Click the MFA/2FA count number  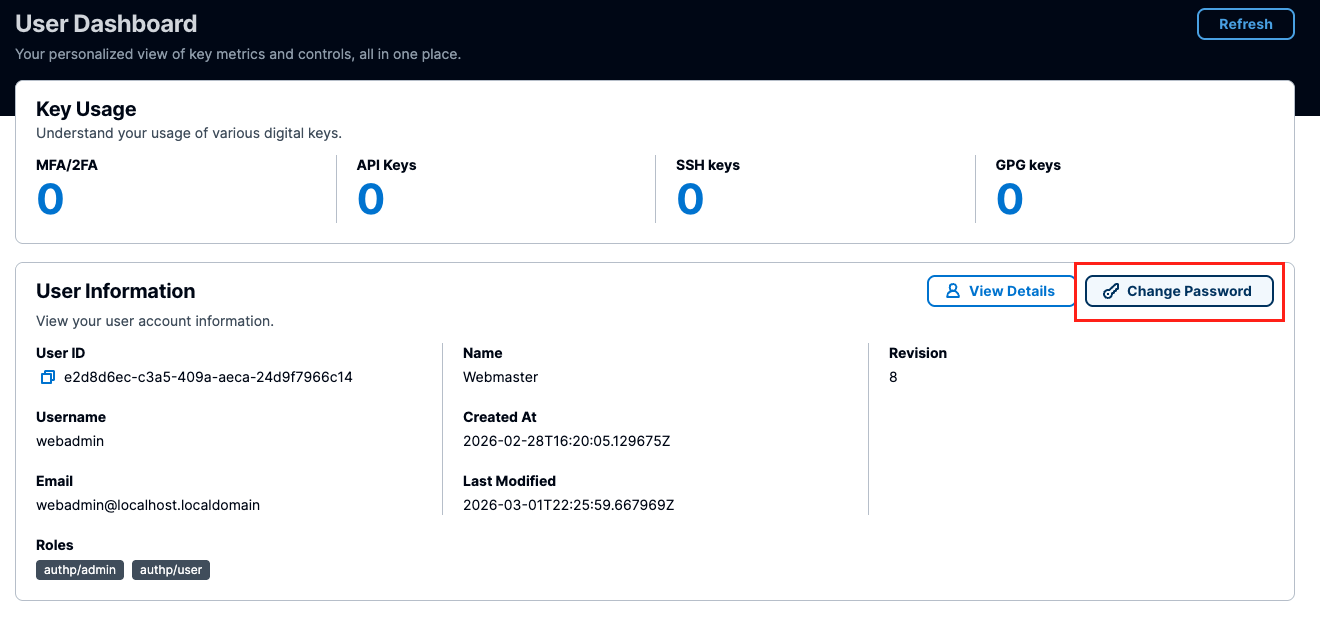(x=50, y=200)
